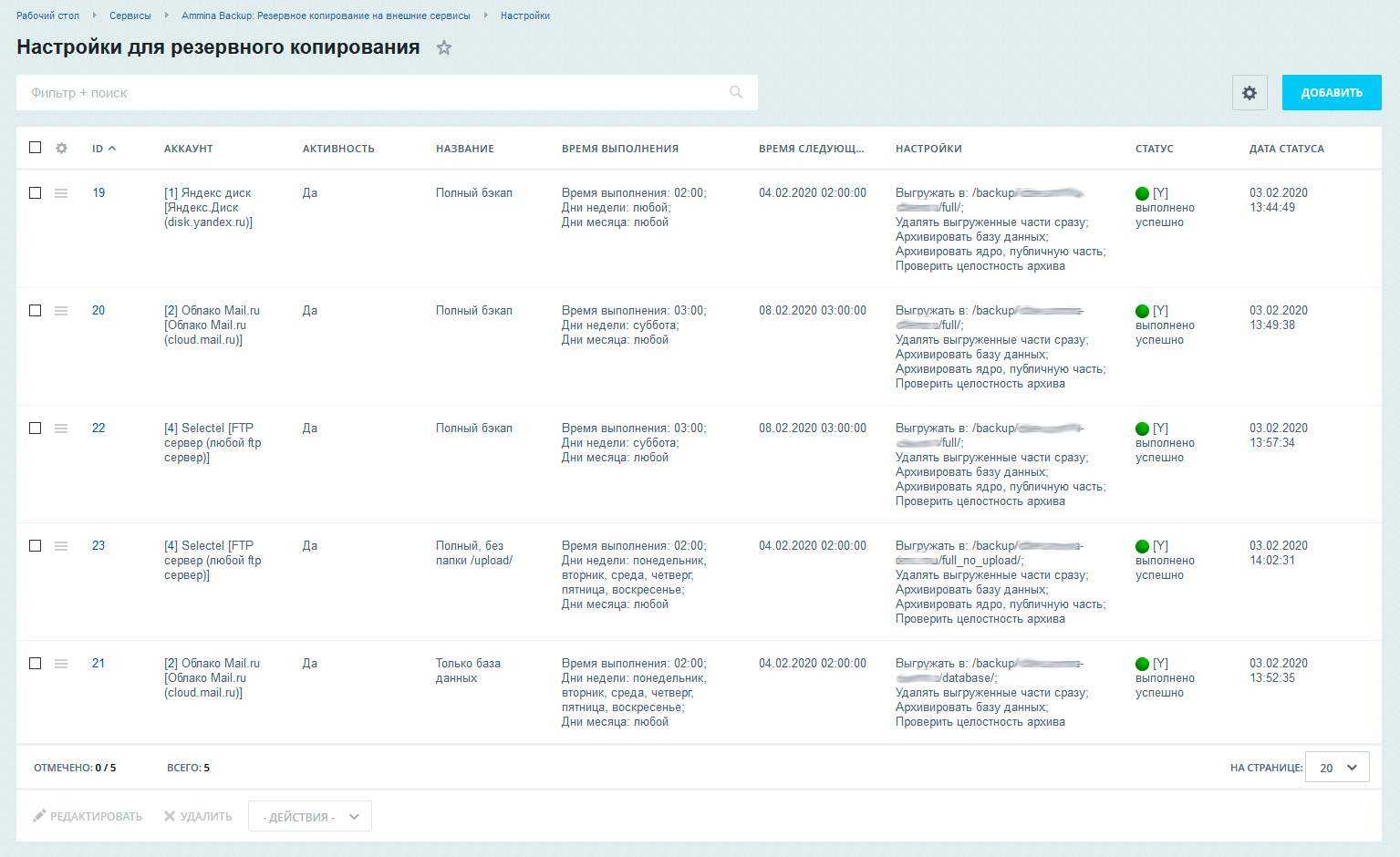The height and width of the screenshot is (857, 1400).
Task: Open the action menu for Selectel entry 23
Action: click(60, 545)
